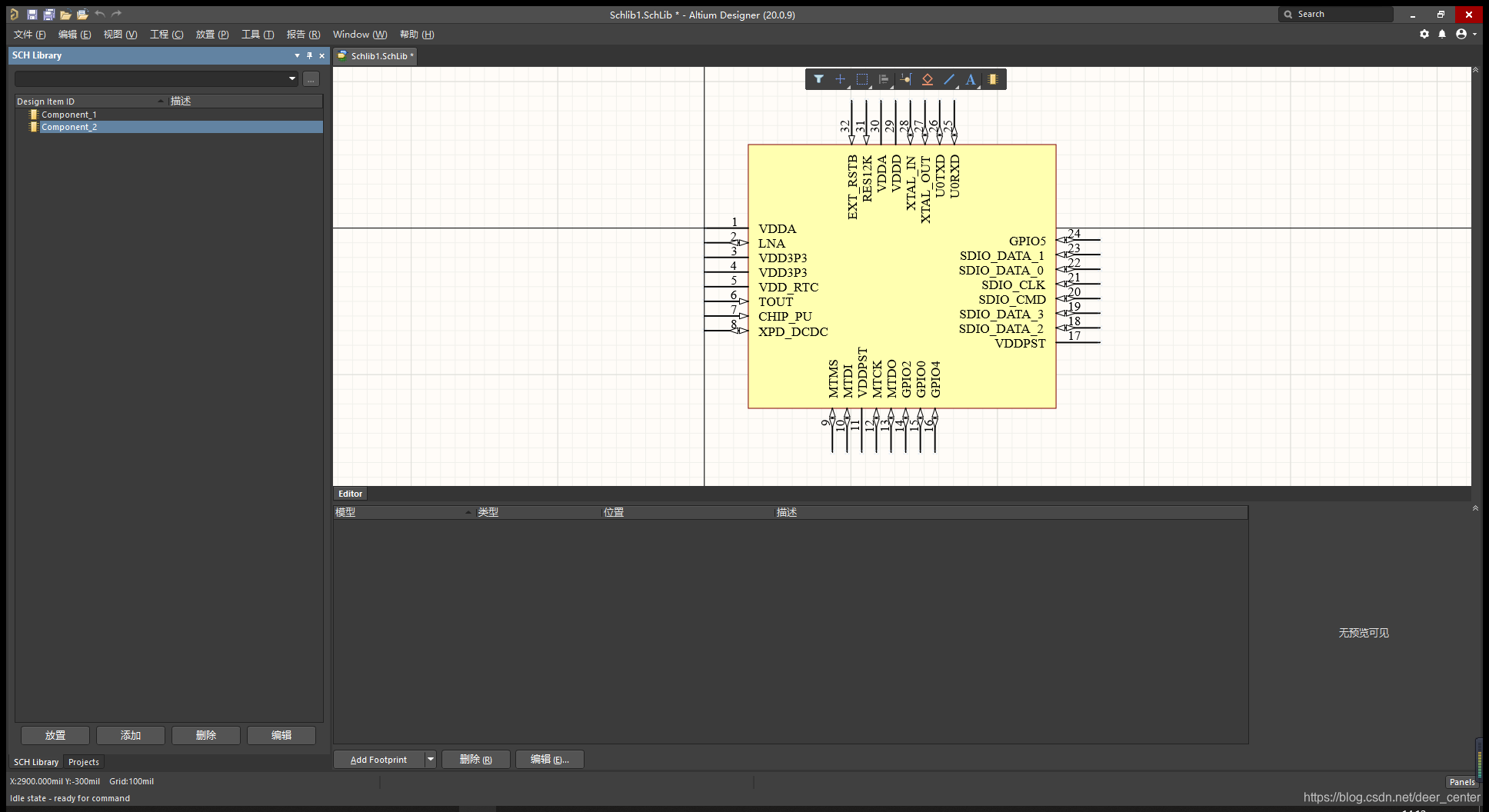Select the Place Line tool
Viewport: 1489px width, 812px height.
[949, 79]
